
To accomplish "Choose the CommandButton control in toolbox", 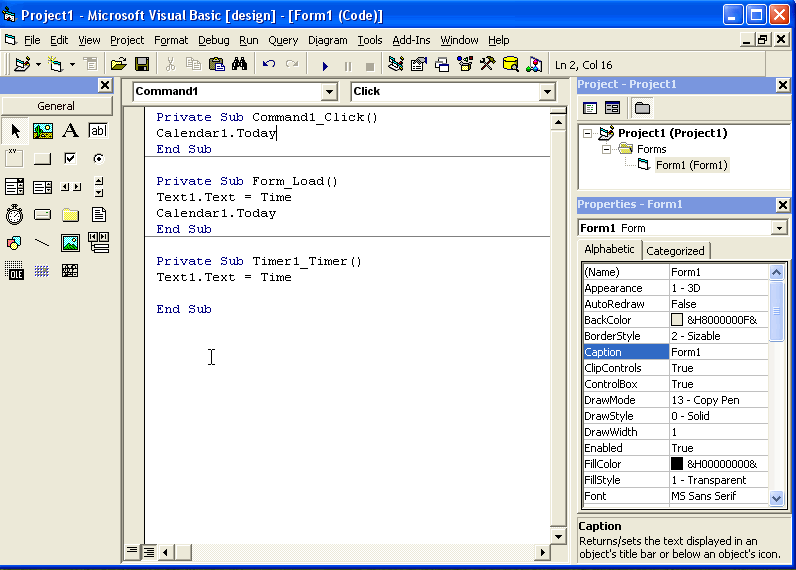I will pos(42,159).
